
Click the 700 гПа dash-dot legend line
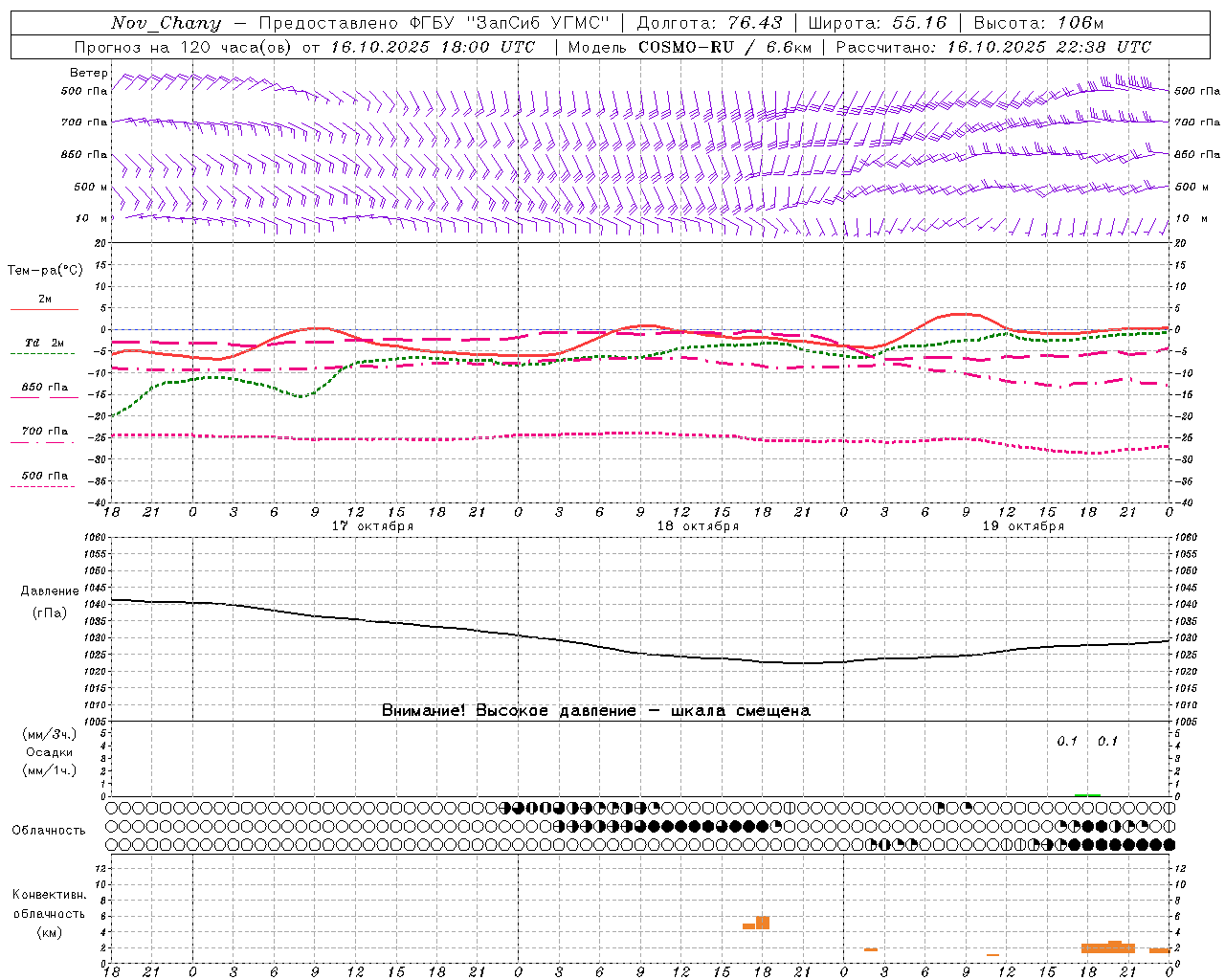[42, 442]
